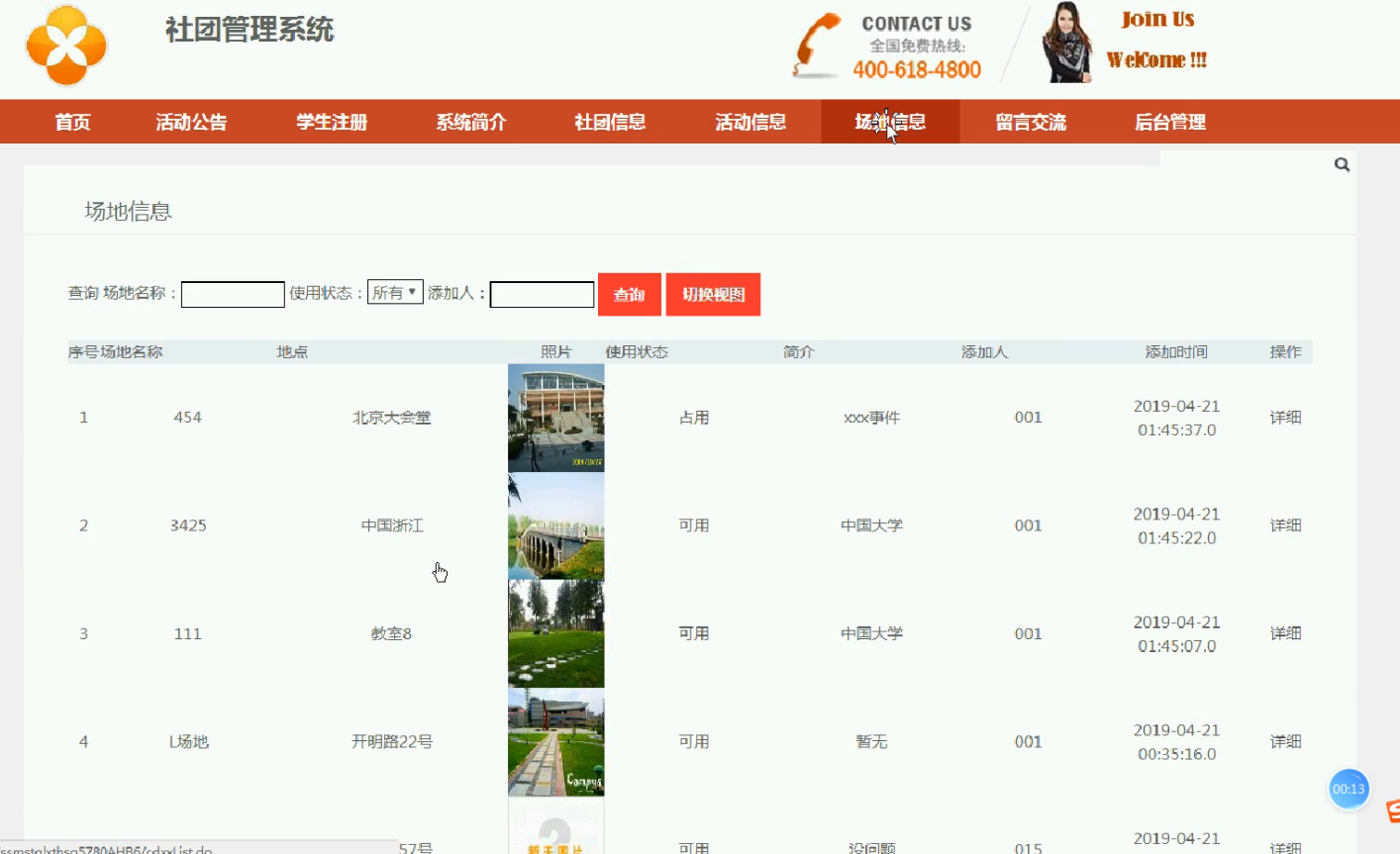Click the search magnifier icon

pyautogui.click(x=1342, y=164)
